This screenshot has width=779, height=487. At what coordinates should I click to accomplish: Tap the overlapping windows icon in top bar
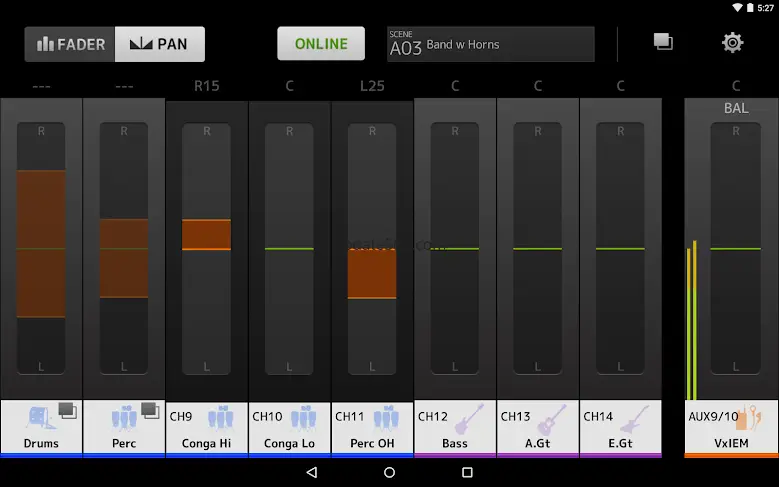[663, 42]
